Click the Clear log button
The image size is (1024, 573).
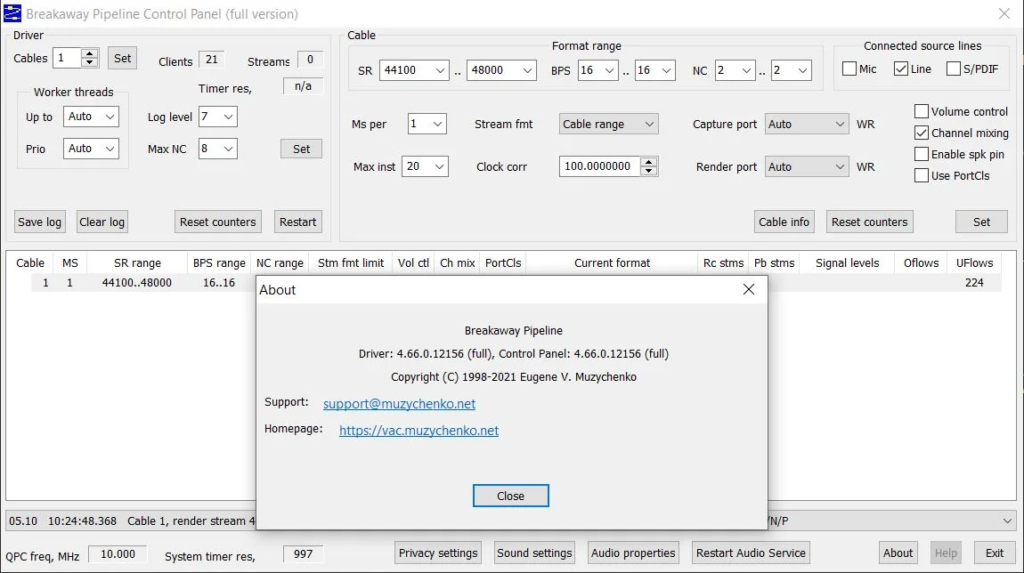tap(102, 222)
